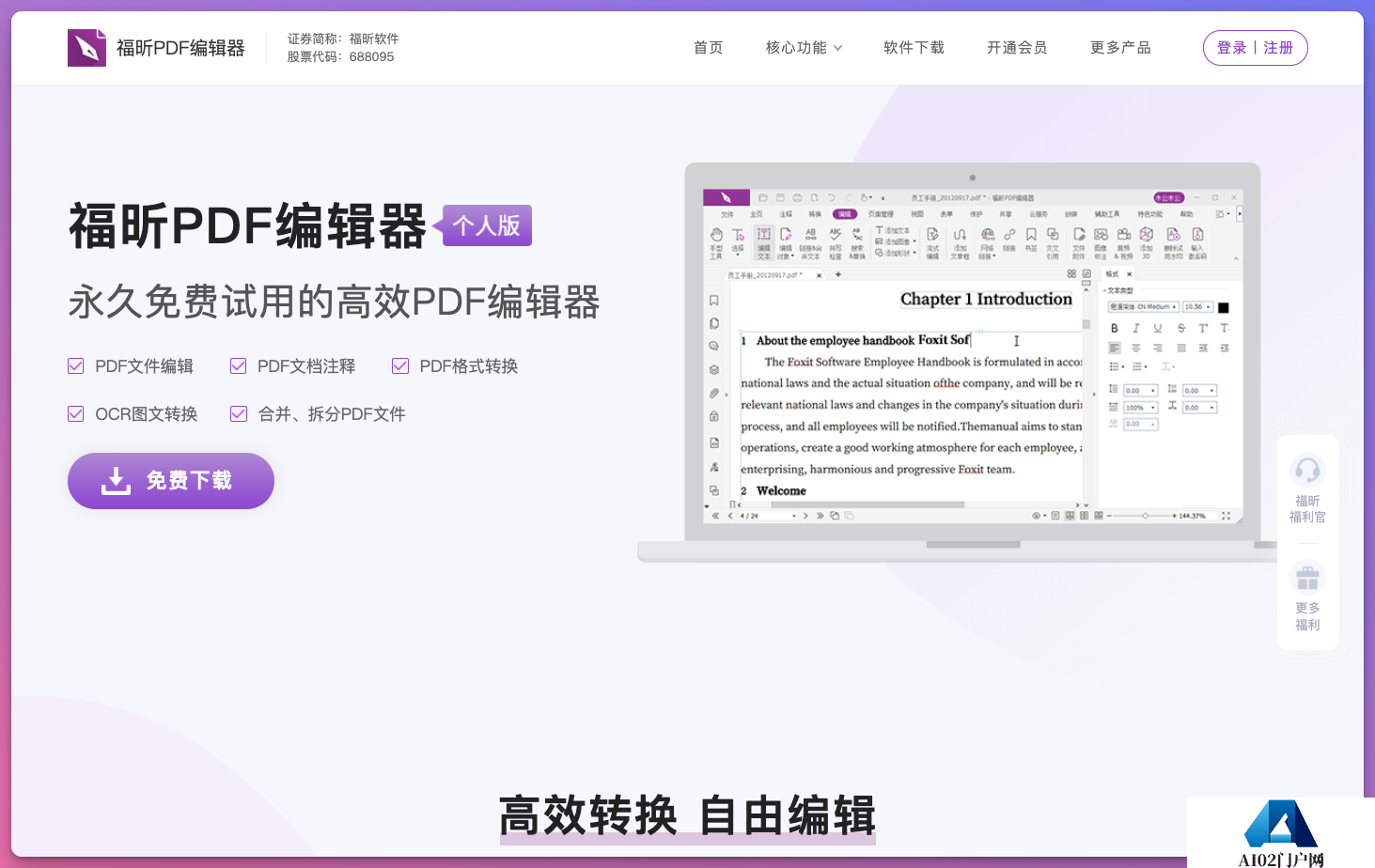Toggle the PDF文件编辑 checkbox
The height and width of the screenshot is (868, 1375).
pos(76,366)
